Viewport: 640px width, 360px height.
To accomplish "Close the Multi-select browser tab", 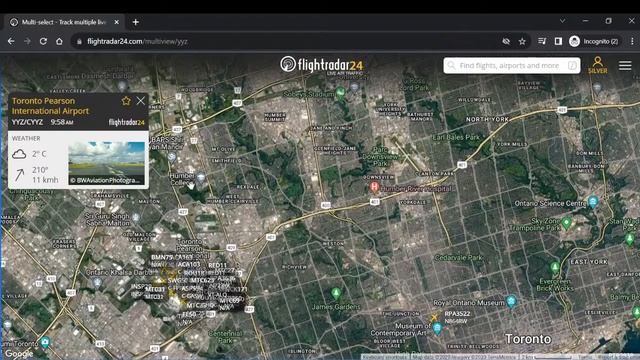I will 117,22.
